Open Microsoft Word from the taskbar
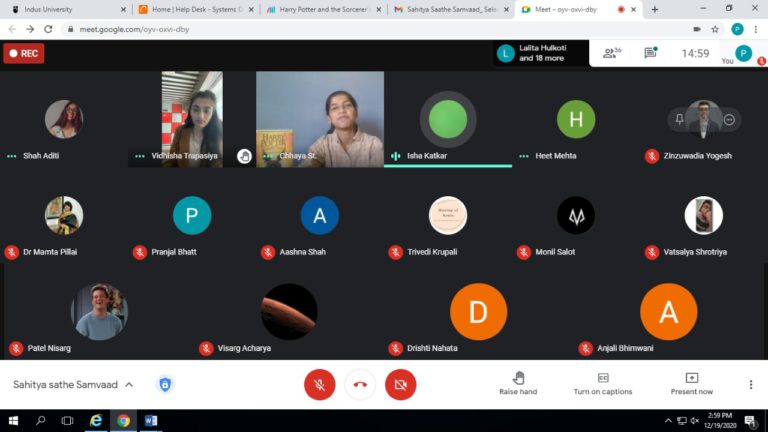The height and width of the screenshot is (432, 768). point(151,421)
